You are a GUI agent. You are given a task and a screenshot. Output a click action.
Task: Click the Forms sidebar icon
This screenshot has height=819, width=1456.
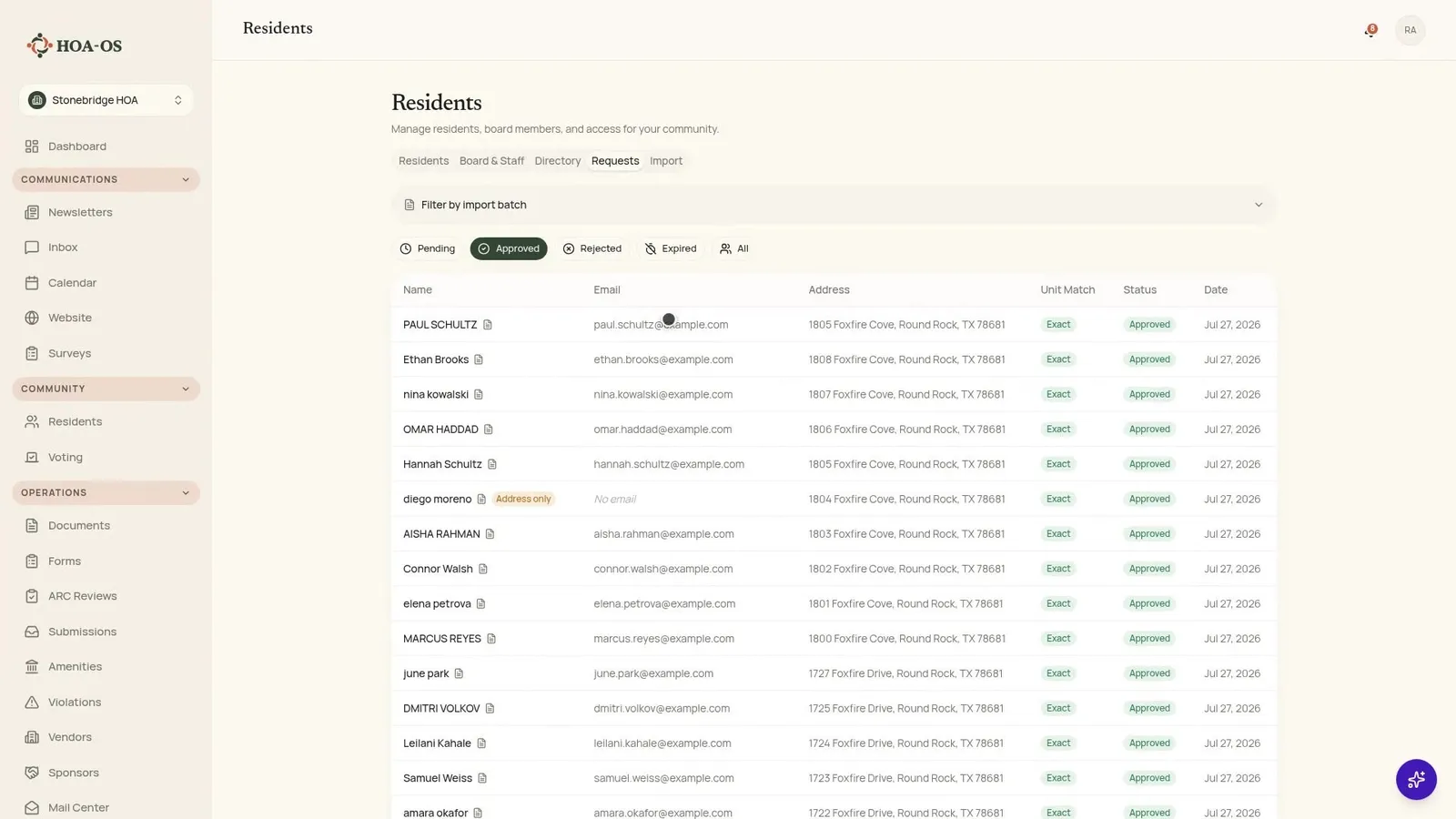coord(32,561)
